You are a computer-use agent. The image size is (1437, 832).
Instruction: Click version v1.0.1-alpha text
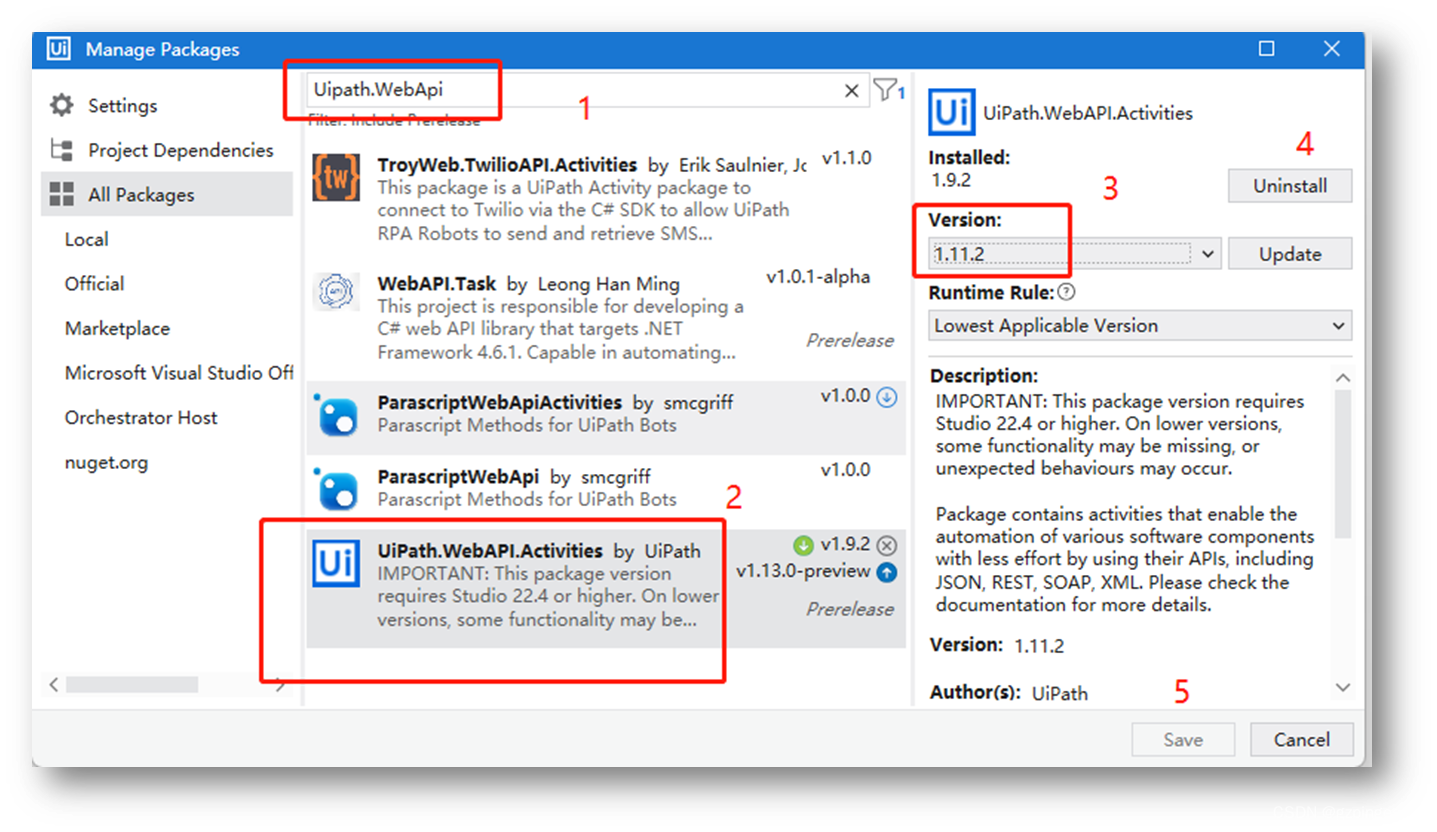point(818,277)
